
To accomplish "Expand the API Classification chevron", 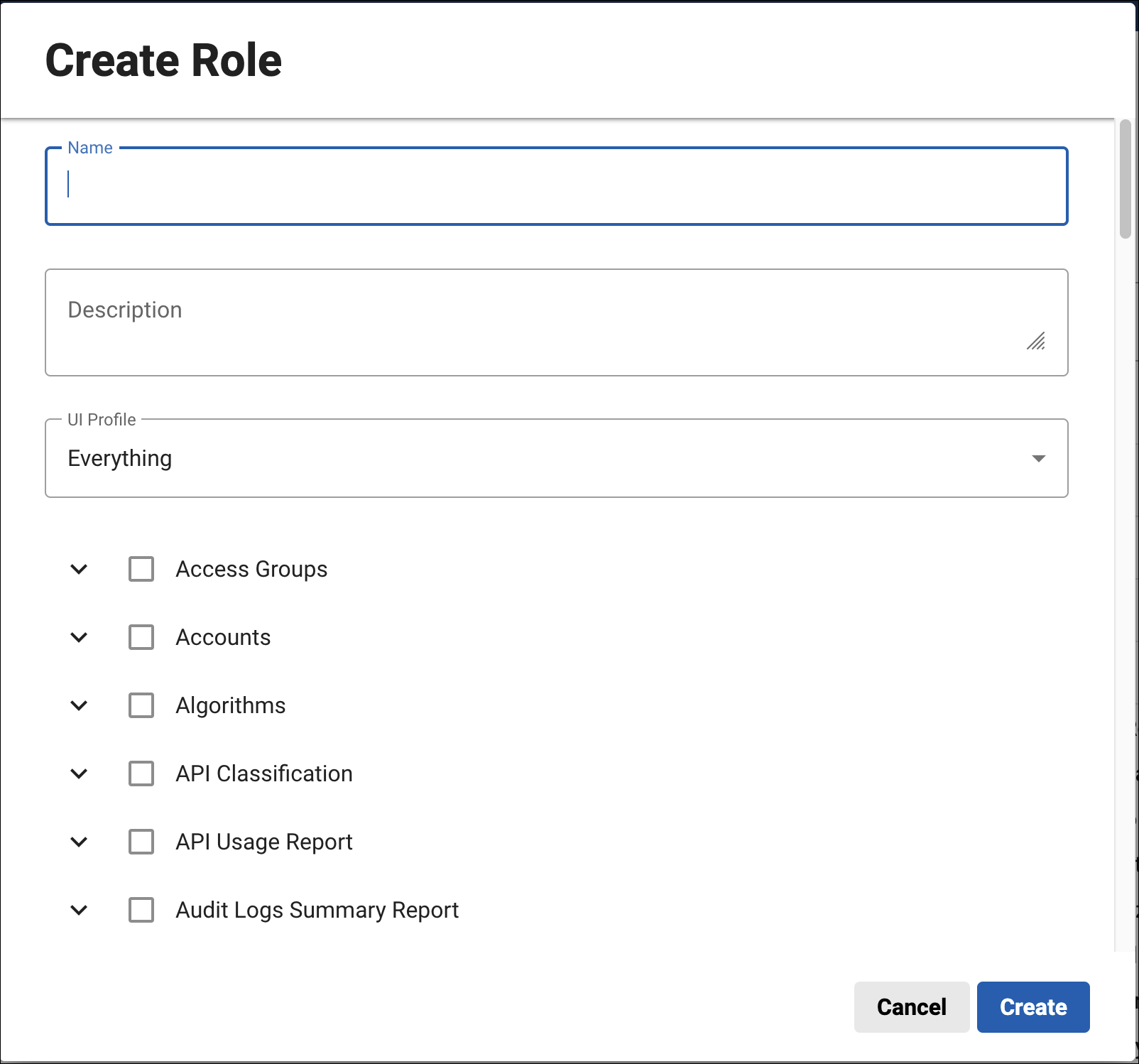I will tap(79, 773).
